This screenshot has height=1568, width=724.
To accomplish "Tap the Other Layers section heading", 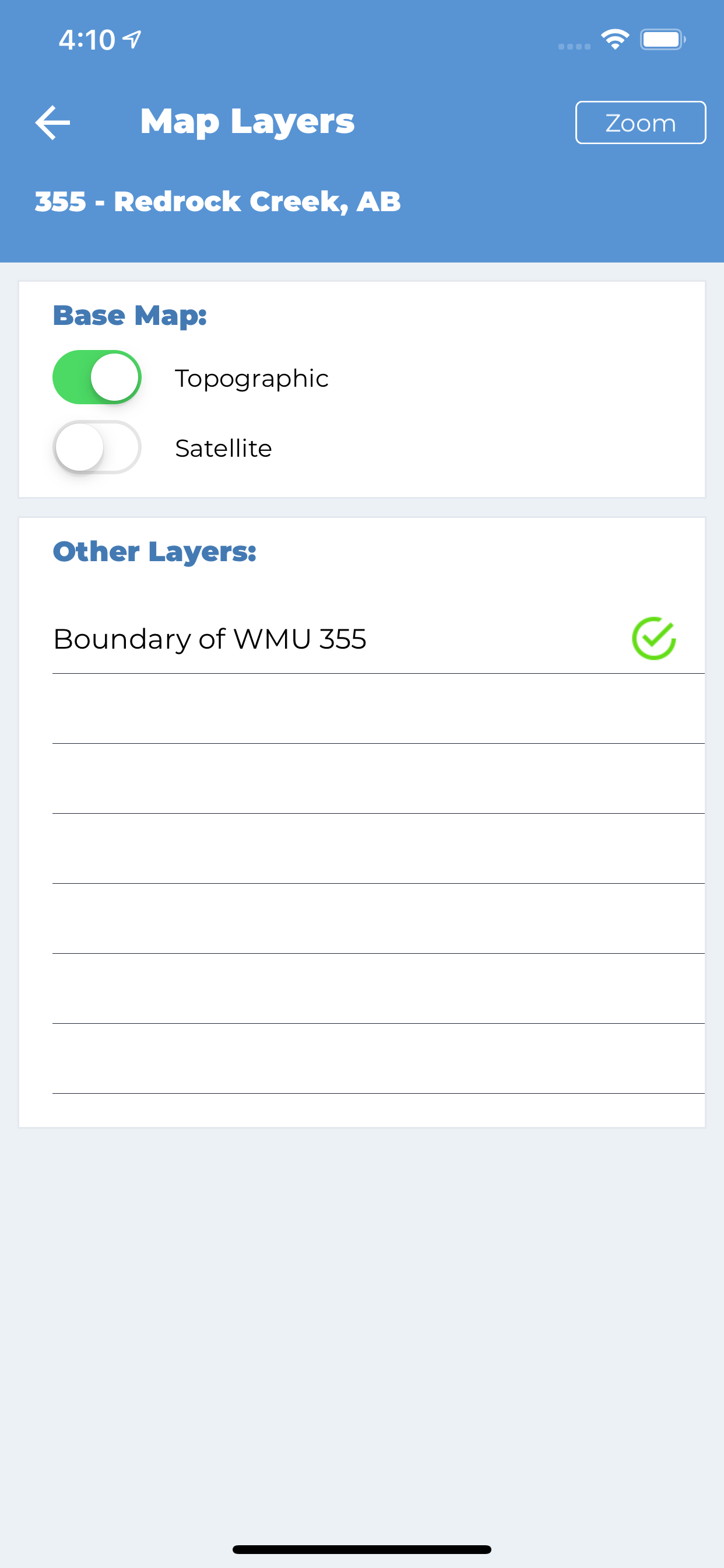I will click(x=154, y=551).
